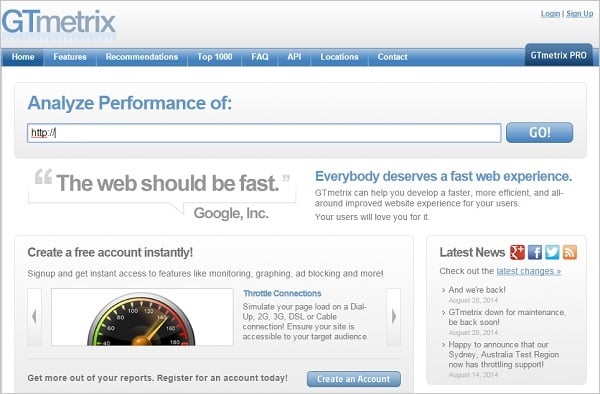Screen dimensions: 600x394
Task: Click the speedometer feature image
Action: 142,317
